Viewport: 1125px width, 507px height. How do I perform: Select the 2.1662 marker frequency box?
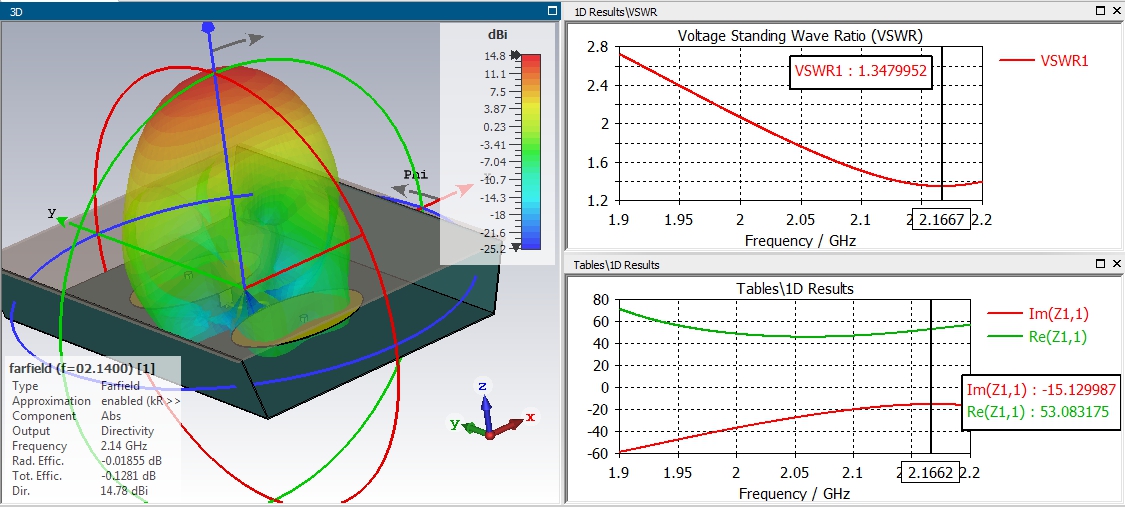point(930,473)
